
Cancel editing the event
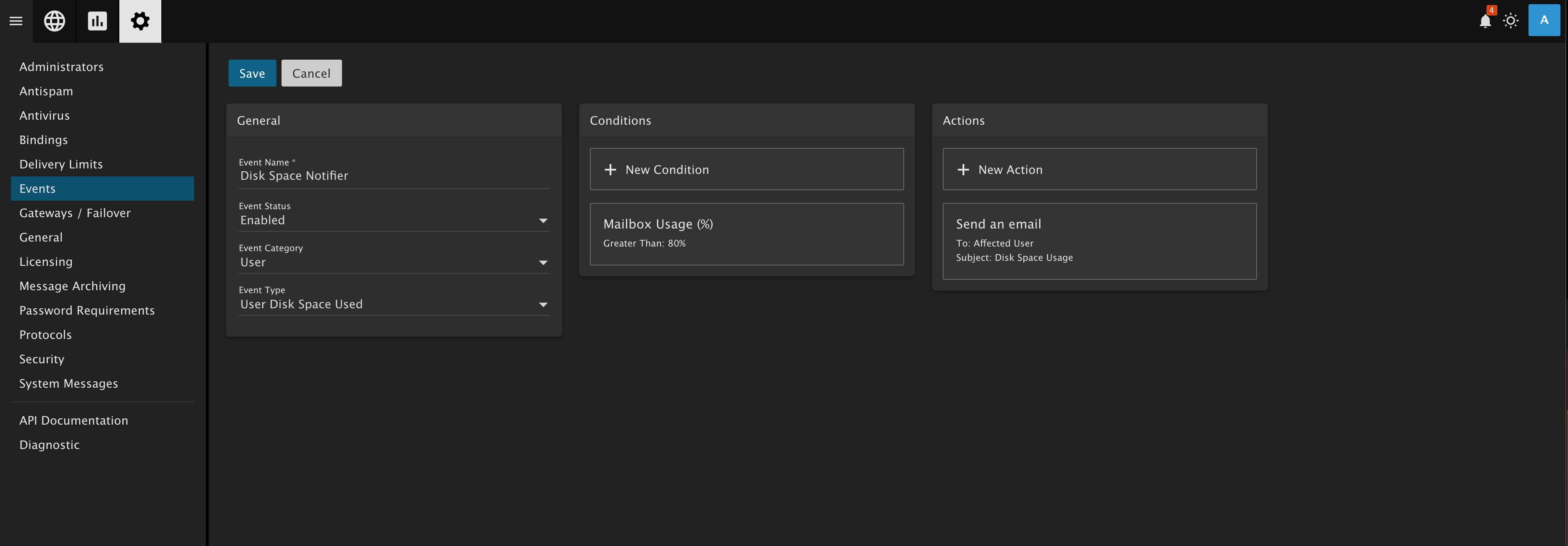311,73
